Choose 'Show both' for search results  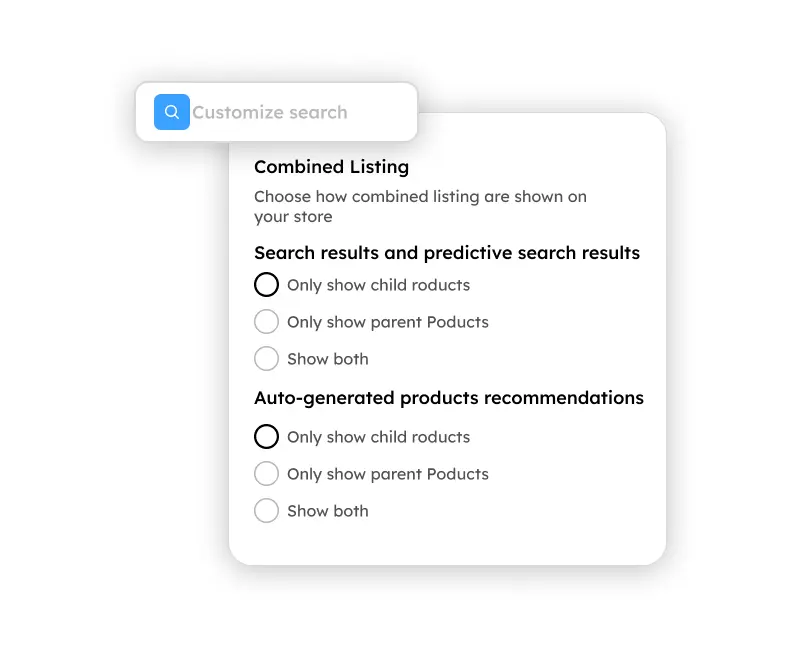[266, 358]
